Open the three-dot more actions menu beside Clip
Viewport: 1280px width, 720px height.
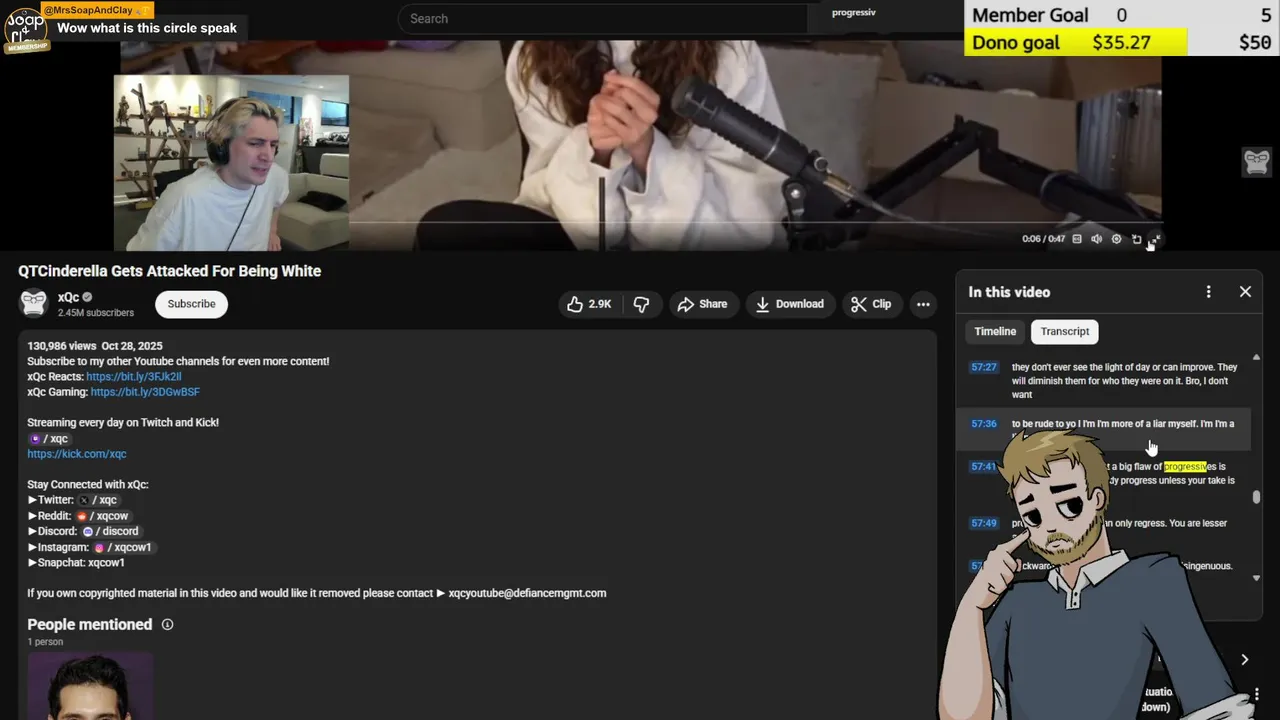pos(923,304)
